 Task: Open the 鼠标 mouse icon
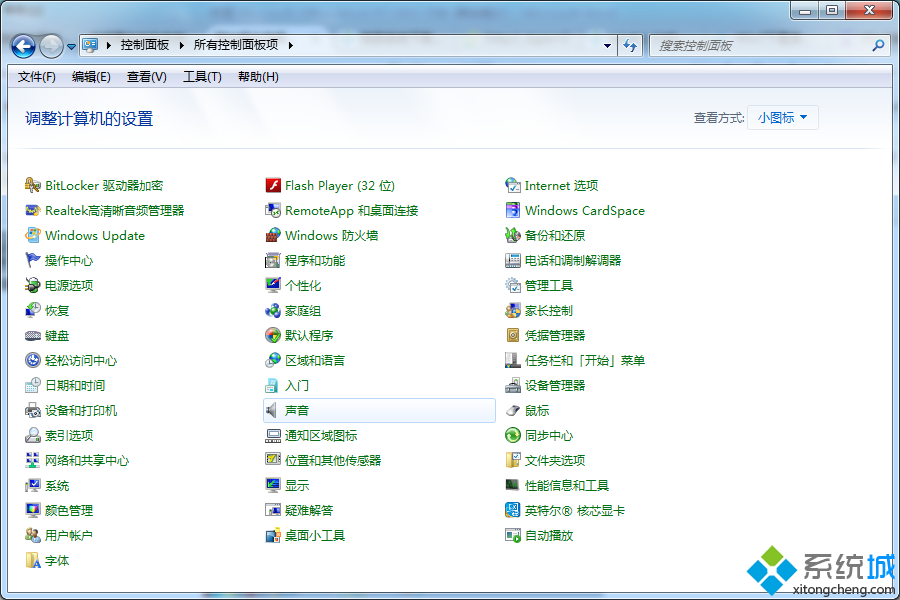513,410
